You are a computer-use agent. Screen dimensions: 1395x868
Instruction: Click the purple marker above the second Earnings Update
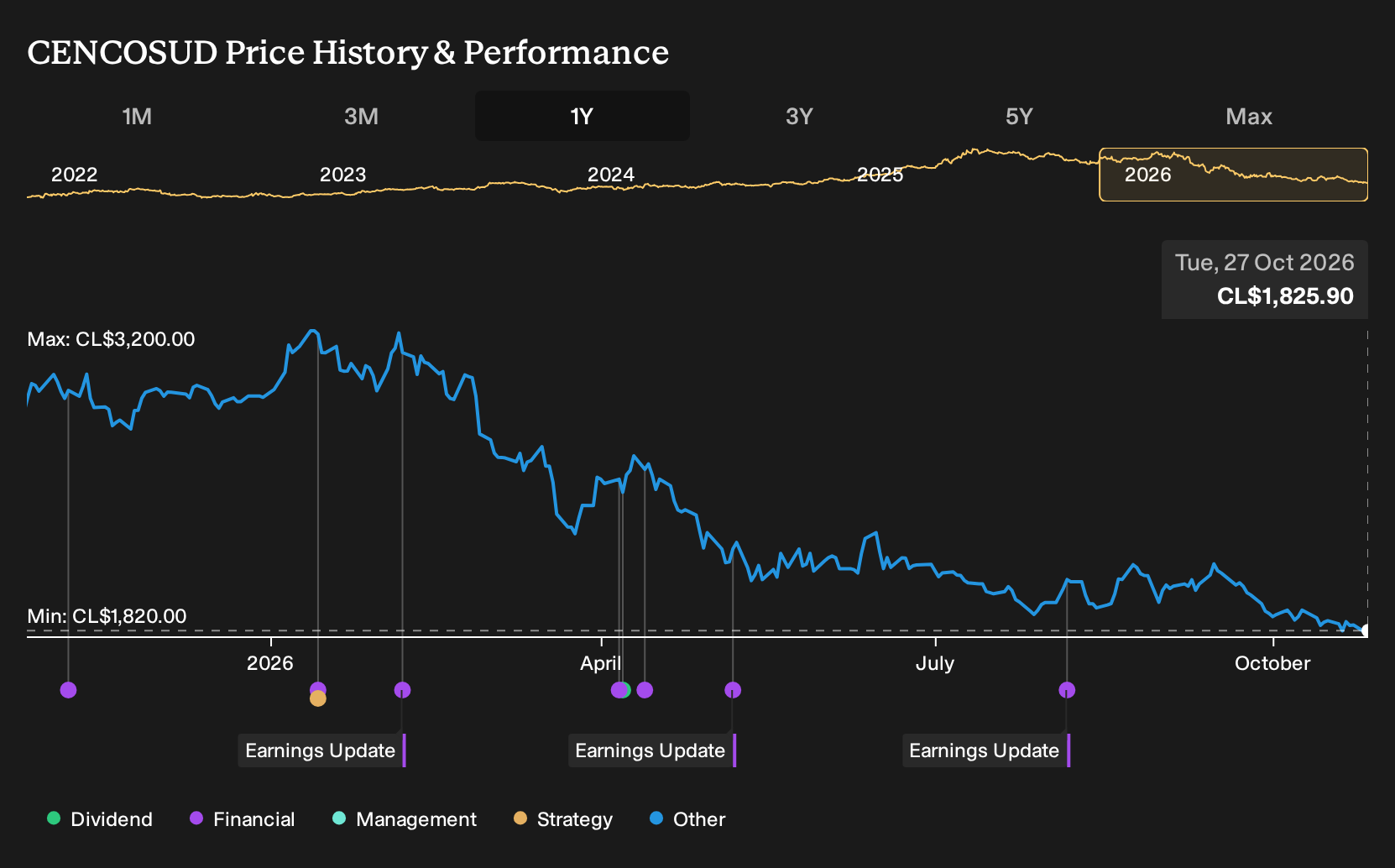(x=733, y=690)
